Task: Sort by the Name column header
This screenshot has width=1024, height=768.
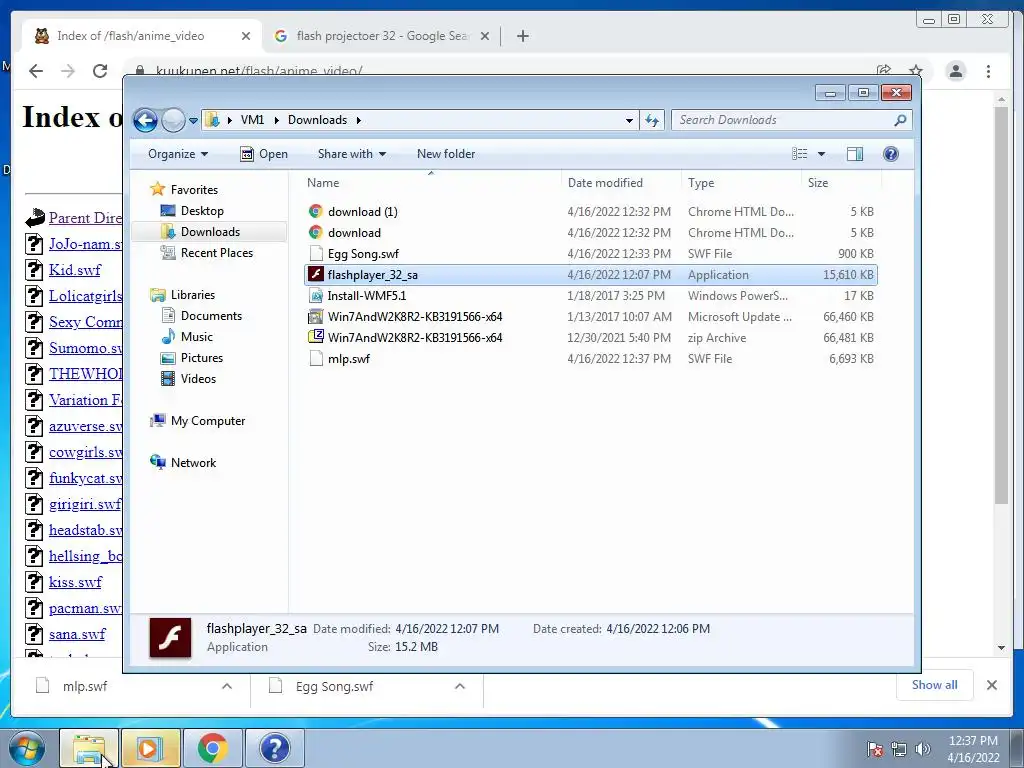Action: 323,183
